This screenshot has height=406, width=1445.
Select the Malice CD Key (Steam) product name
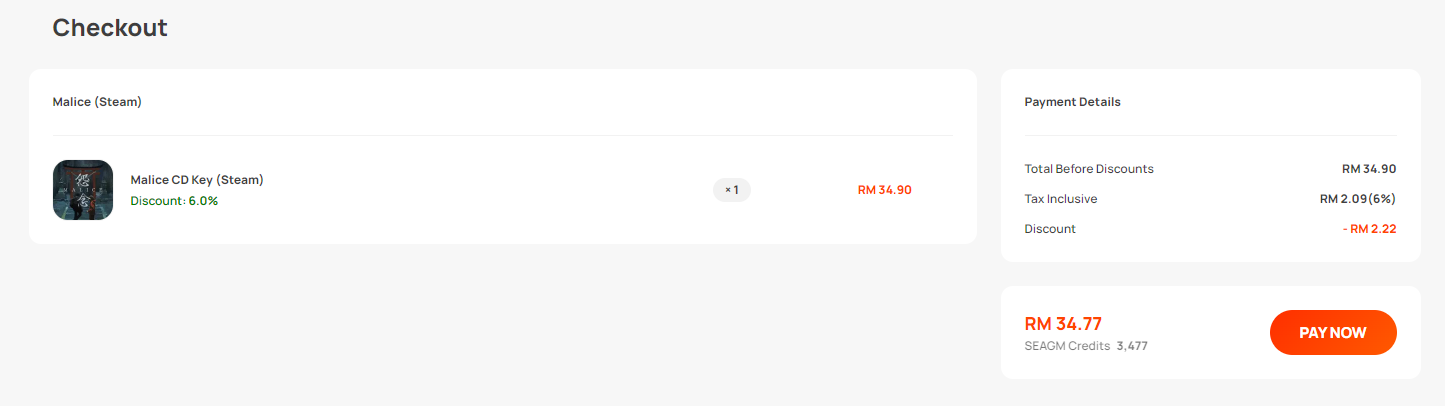click(x=197, y=180)
